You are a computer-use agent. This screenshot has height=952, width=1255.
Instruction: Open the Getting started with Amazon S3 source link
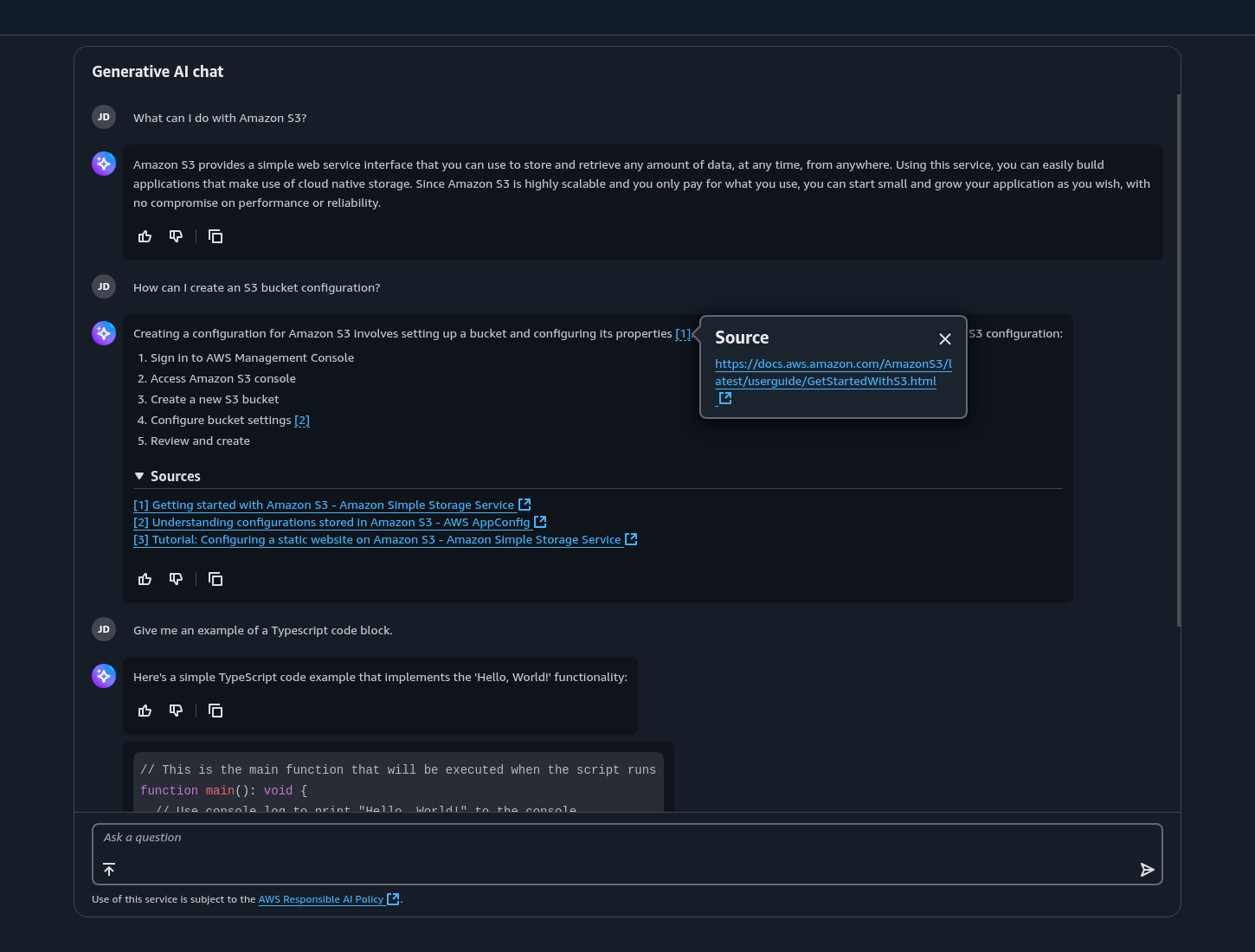(x=325, y=505)
